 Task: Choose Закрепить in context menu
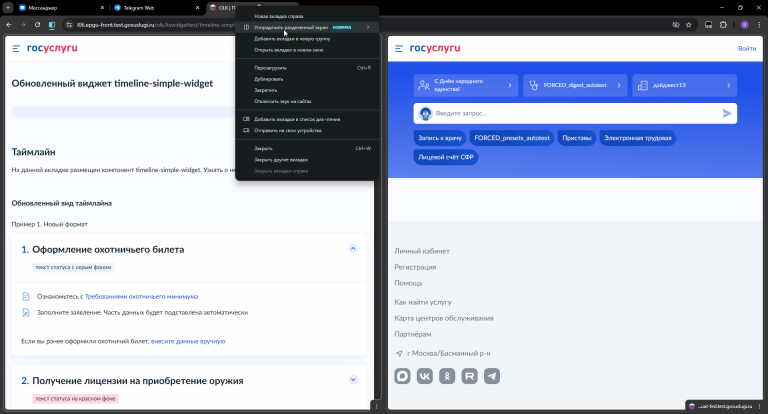click(x=307, y=90)
